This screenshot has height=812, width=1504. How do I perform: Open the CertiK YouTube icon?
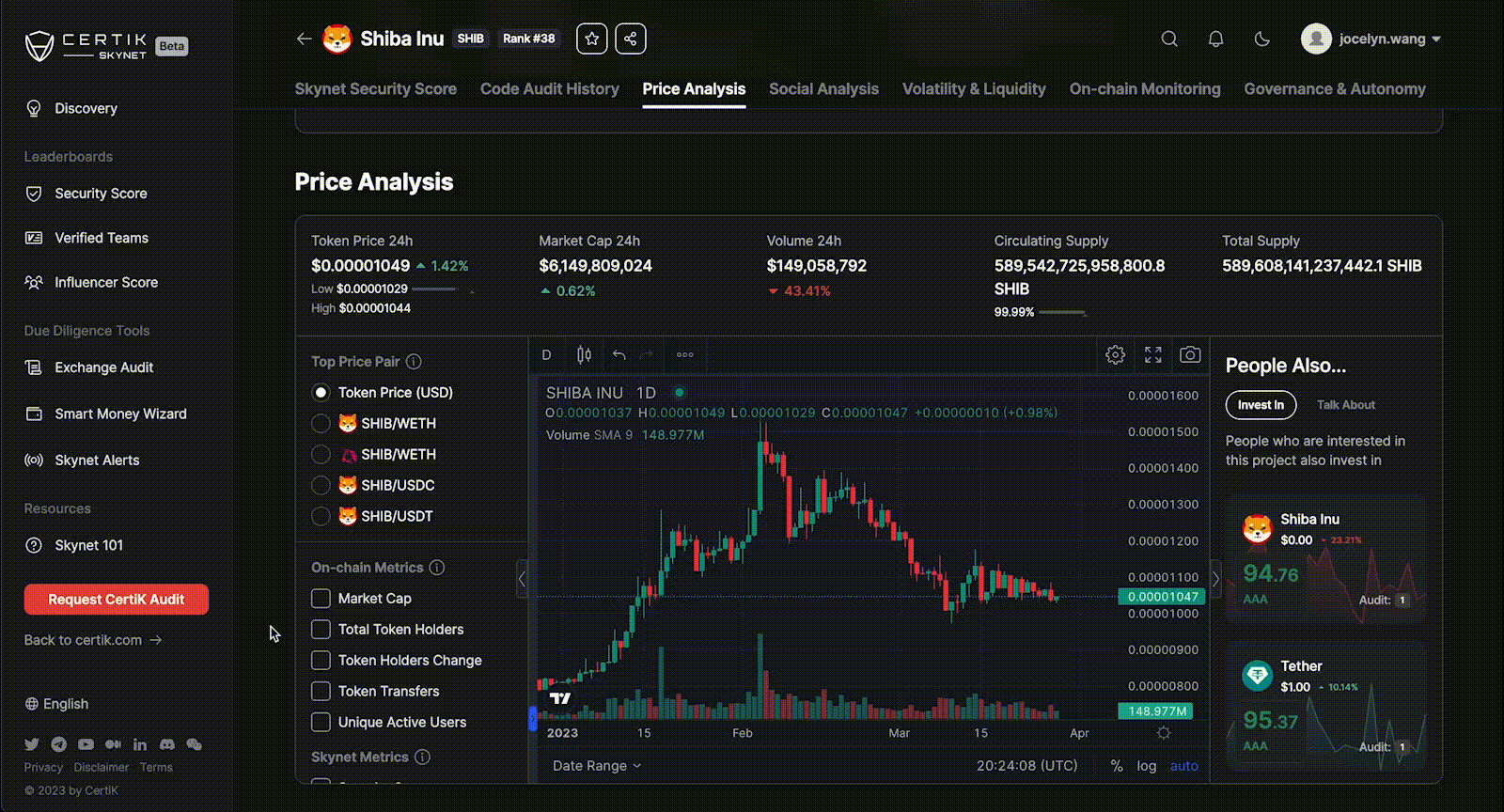pos(86,743)
